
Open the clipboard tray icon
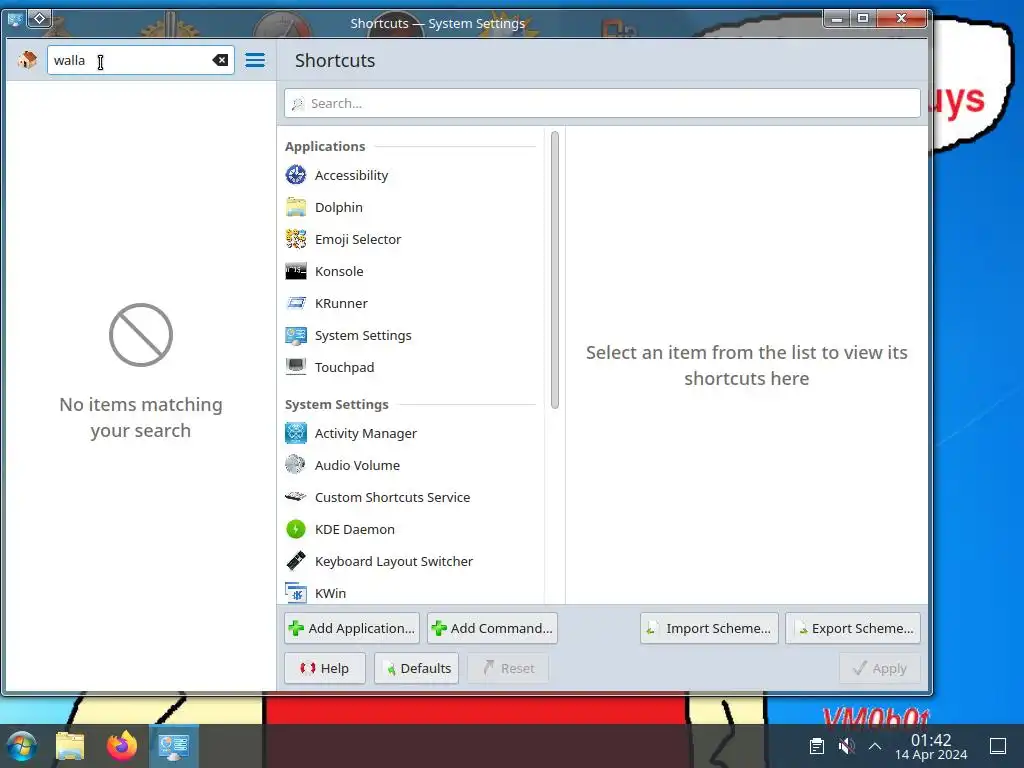816,746
